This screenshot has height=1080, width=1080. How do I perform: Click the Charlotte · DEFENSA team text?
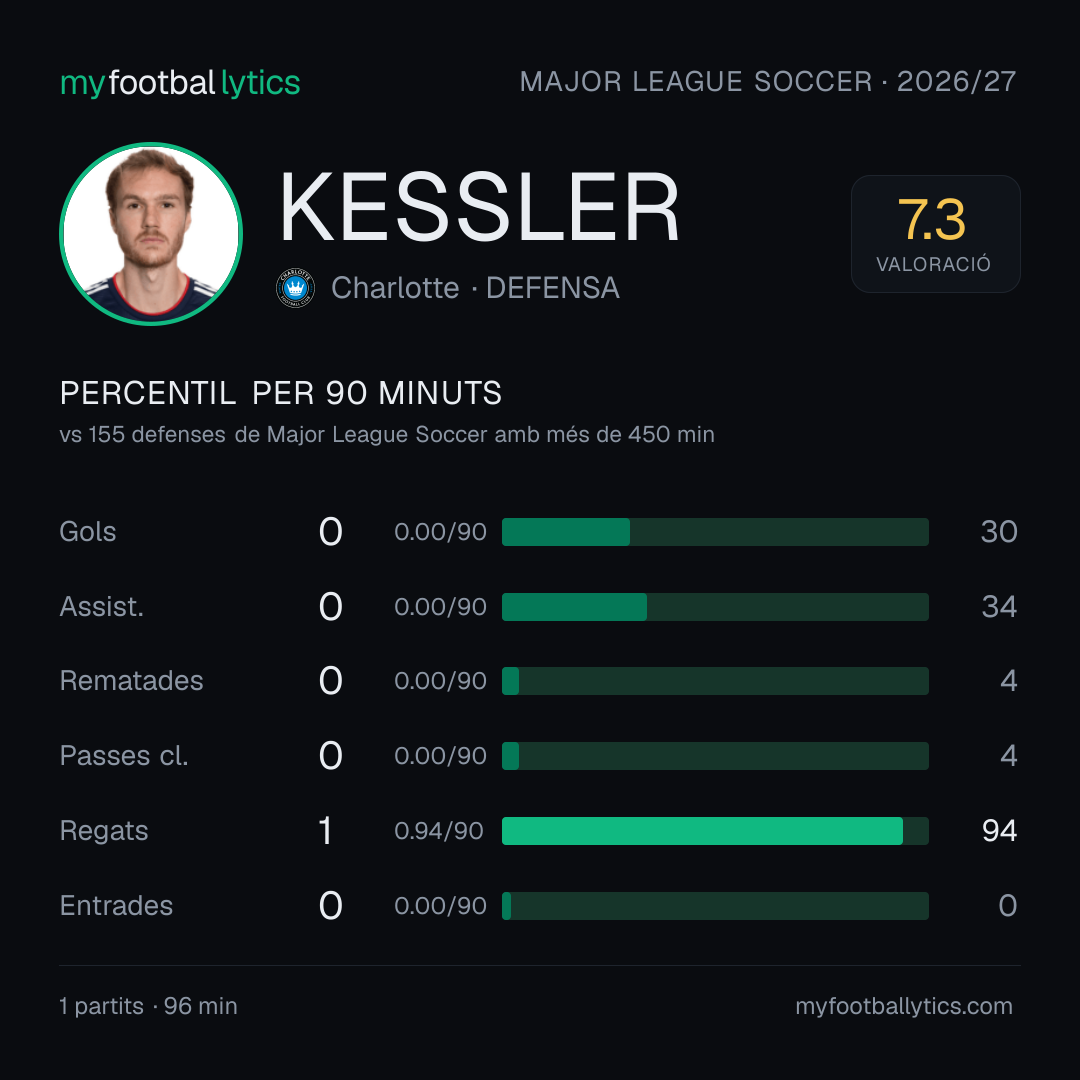pyautogui.click(x=475, y=288)
